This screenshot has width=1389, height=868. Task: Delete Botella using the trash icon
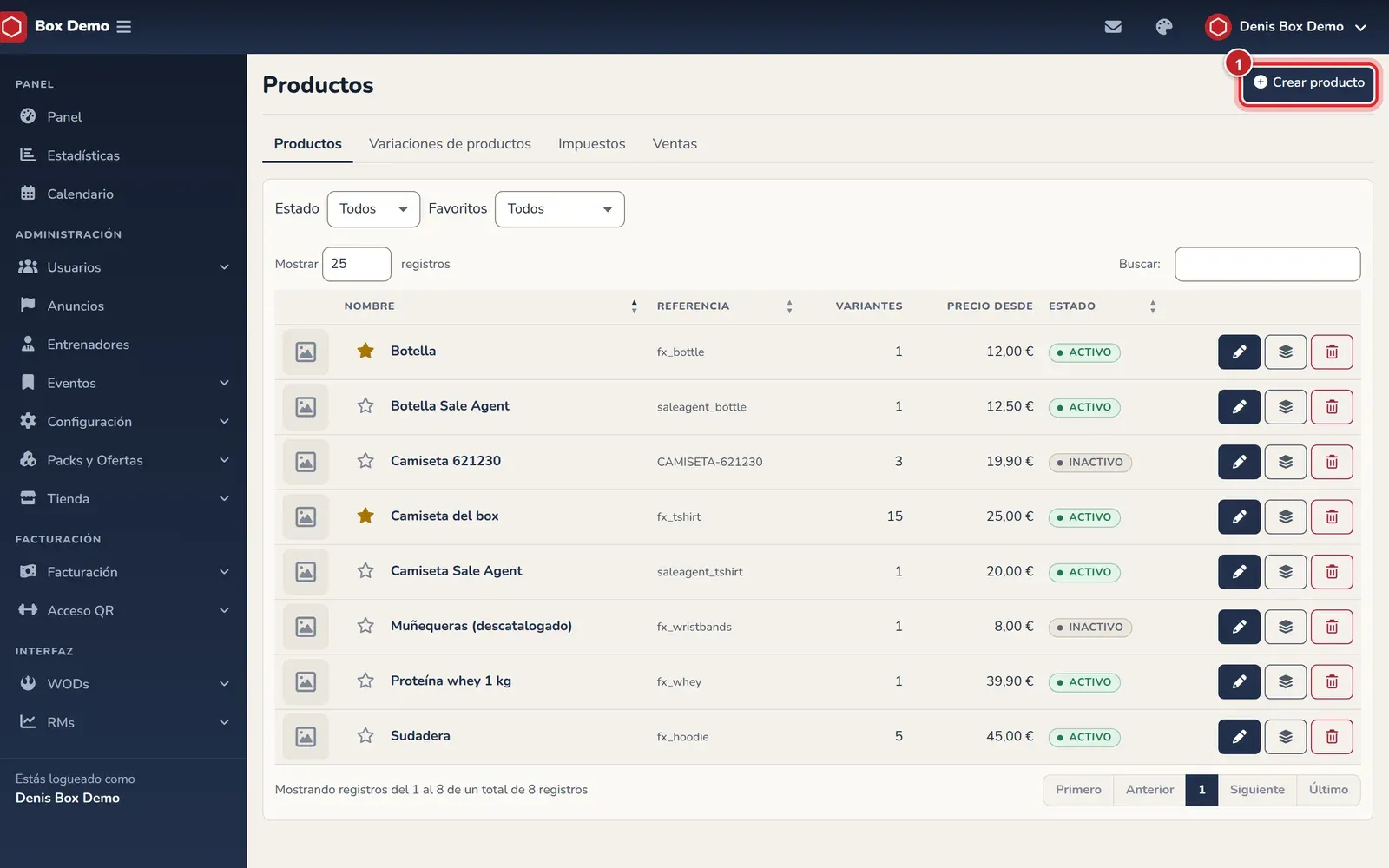click(1332, 352)
